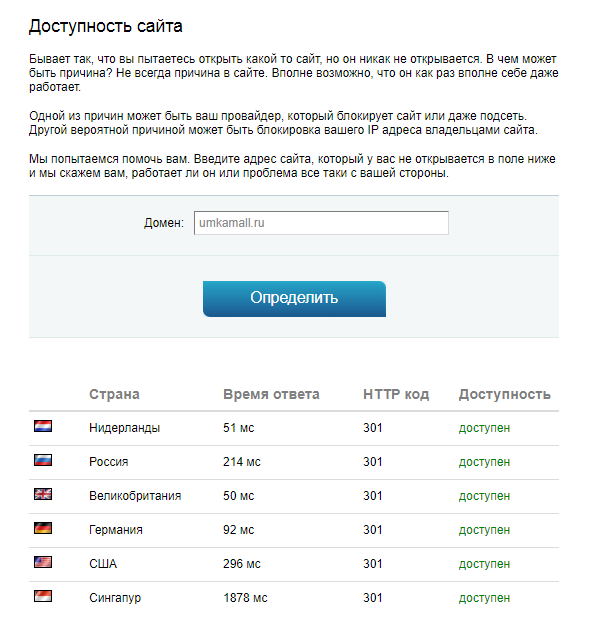Screen dimensions: 594x626
Task: Click the Доступность сайта page heading
Action: point(106,26)
